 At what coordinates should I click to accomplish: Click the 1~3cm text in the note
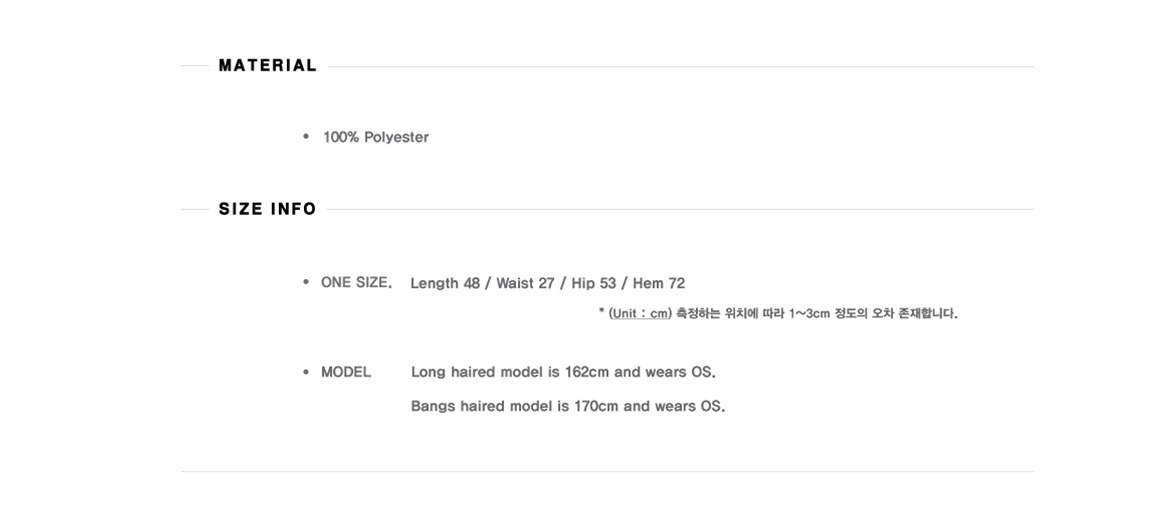pos(809,314)
